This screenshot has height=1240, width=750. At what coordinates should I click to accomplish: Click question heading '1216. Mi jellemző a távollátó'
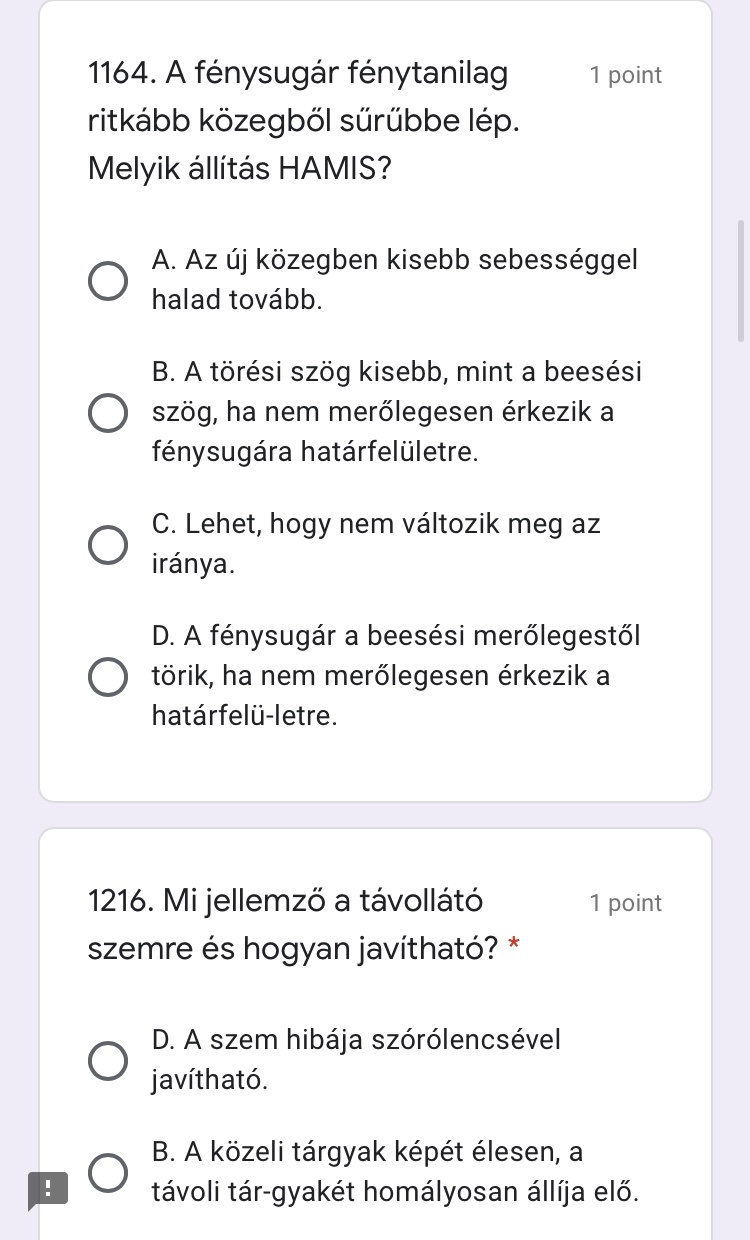285,902
